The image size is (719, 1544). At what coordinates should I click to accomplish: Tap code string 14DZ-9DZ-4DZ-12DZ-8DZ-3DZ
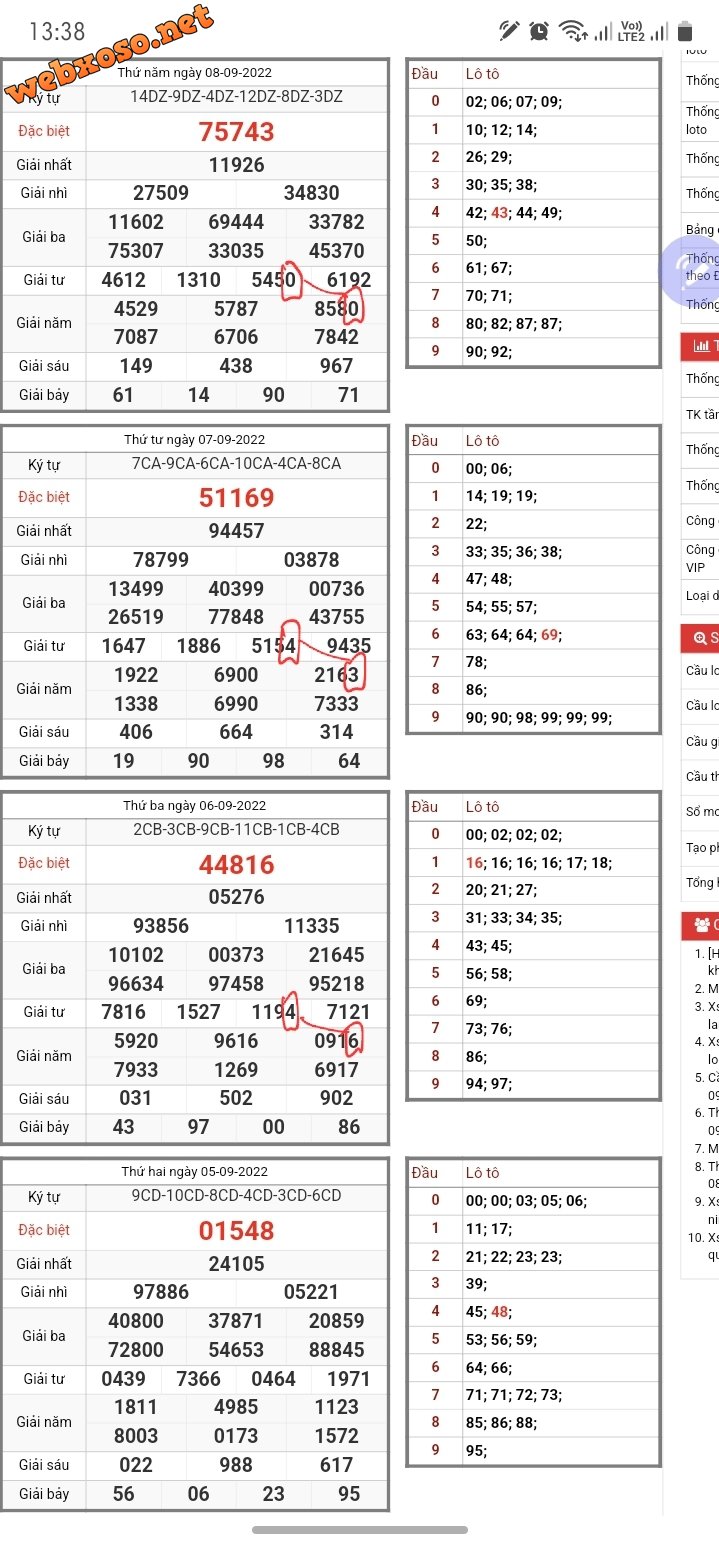pos(236,97)
